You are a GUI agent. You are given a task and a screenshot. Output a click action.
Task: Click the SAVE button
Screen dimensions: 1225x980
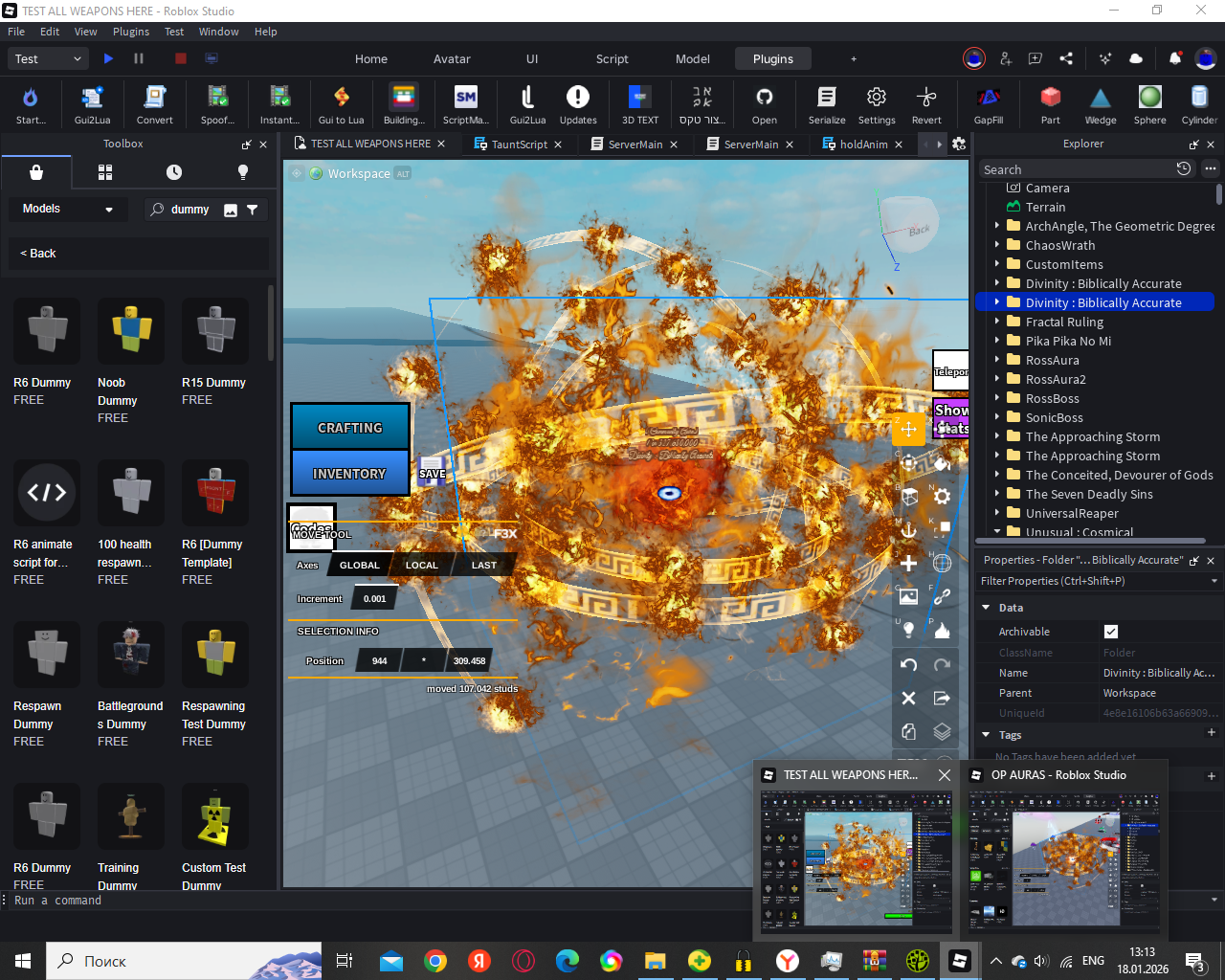click(x=432, y=472)
